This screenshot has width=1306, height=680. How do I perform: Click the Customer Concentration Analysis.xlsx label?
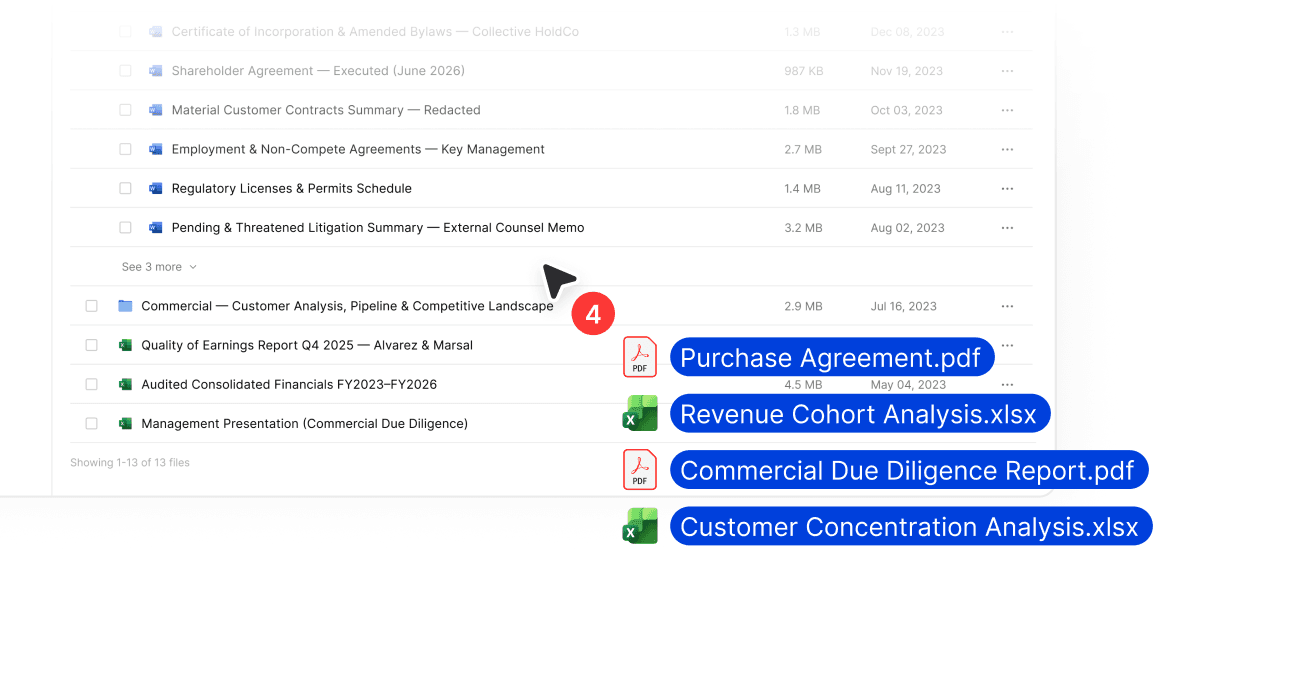pos(910,527)
